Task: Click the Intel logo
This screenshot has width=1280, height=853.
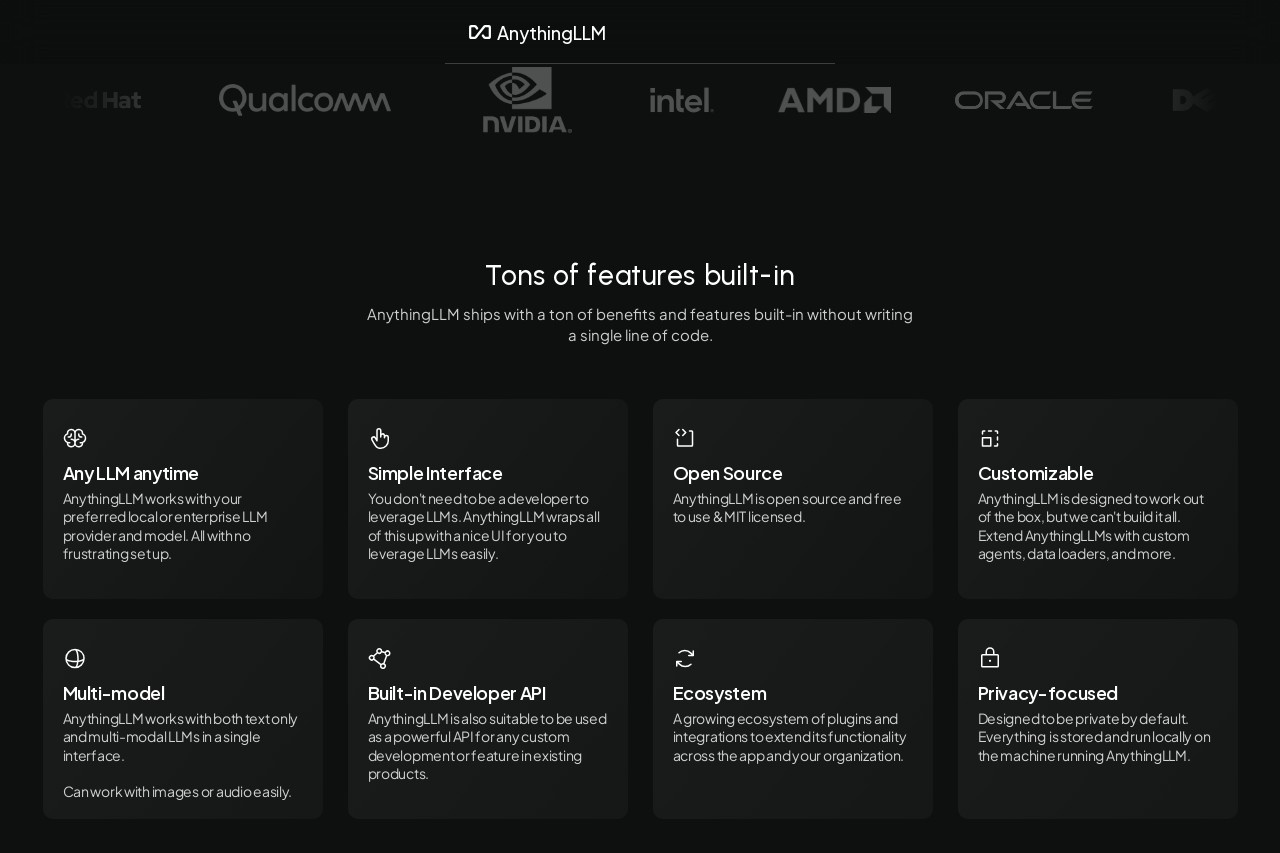Action: [x=681, y=100]
